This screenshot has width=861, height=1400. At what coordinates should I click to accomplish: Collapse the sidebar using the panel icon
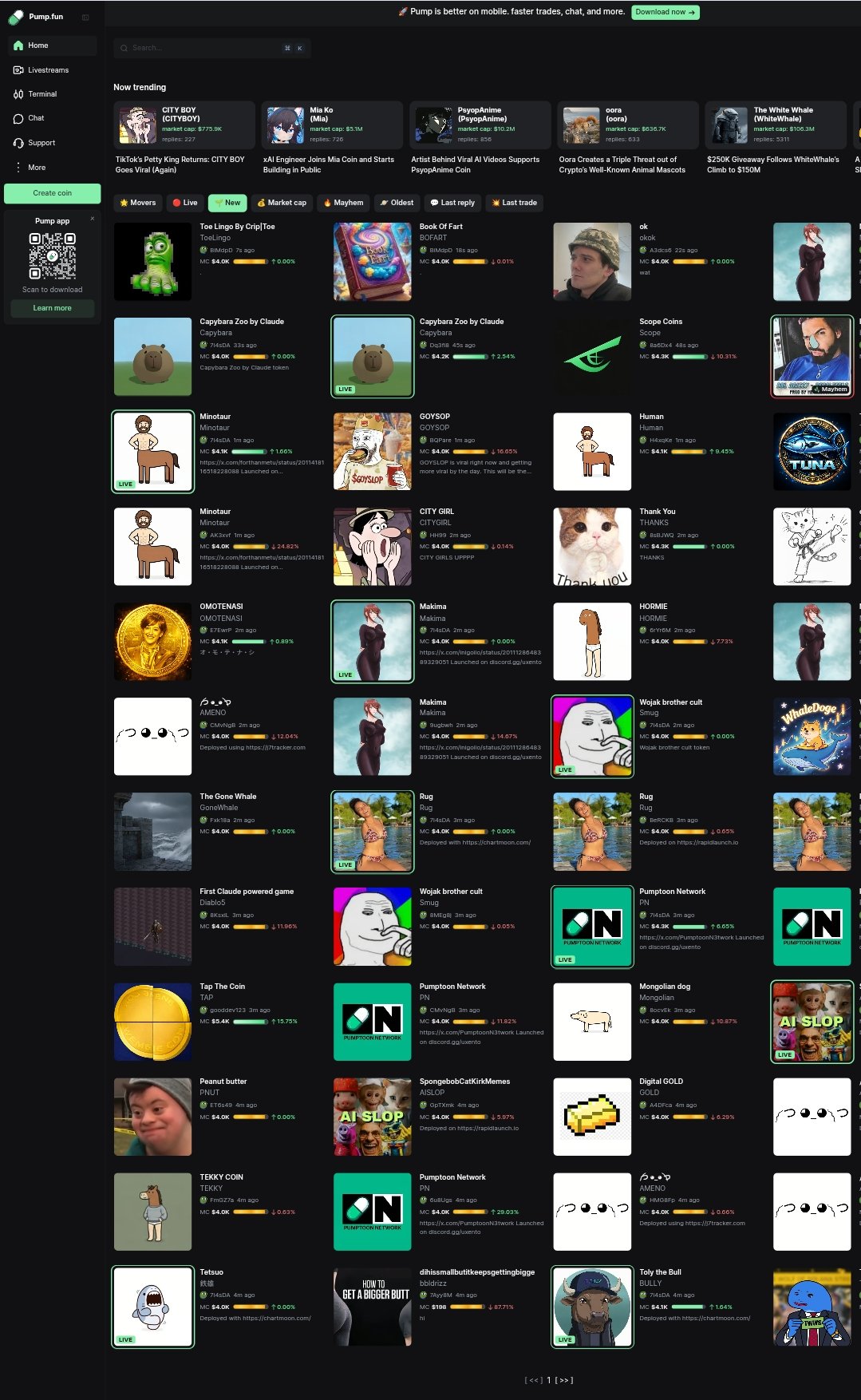(x=85, y=17)
